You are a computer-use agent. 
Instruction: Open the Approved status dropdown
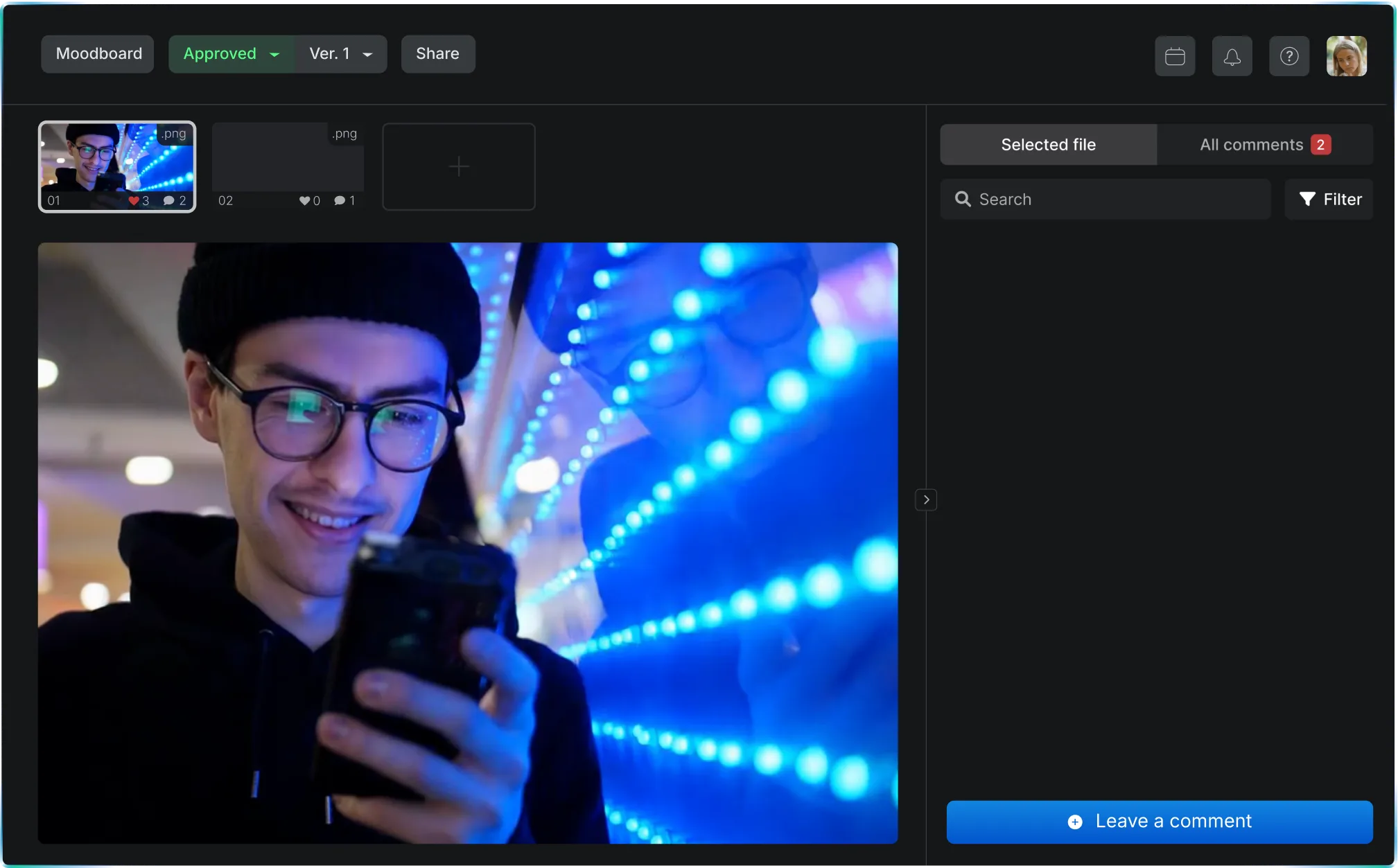coord(231,54)
